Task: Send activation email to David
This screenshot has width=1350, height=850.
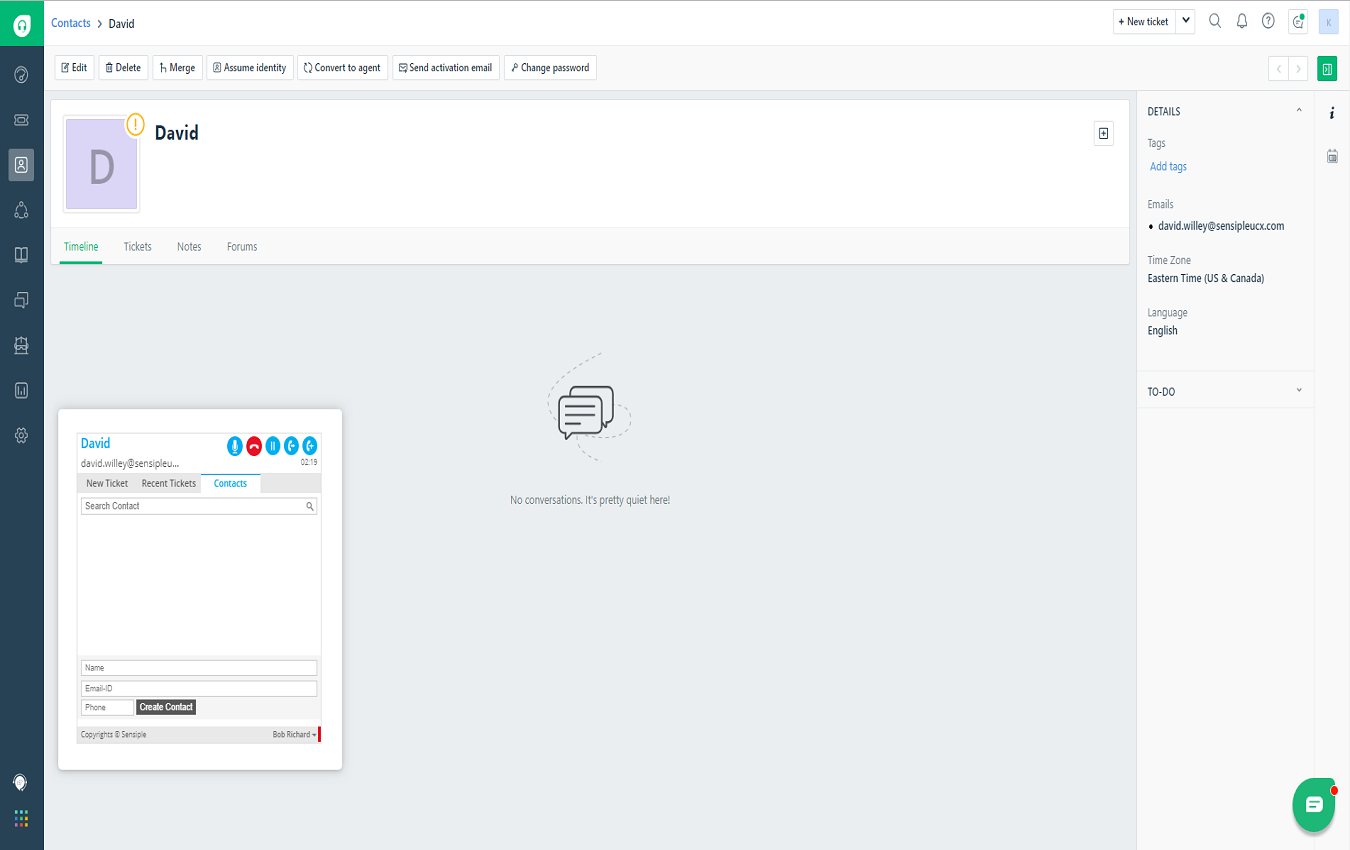Action: tap(445, 67)
